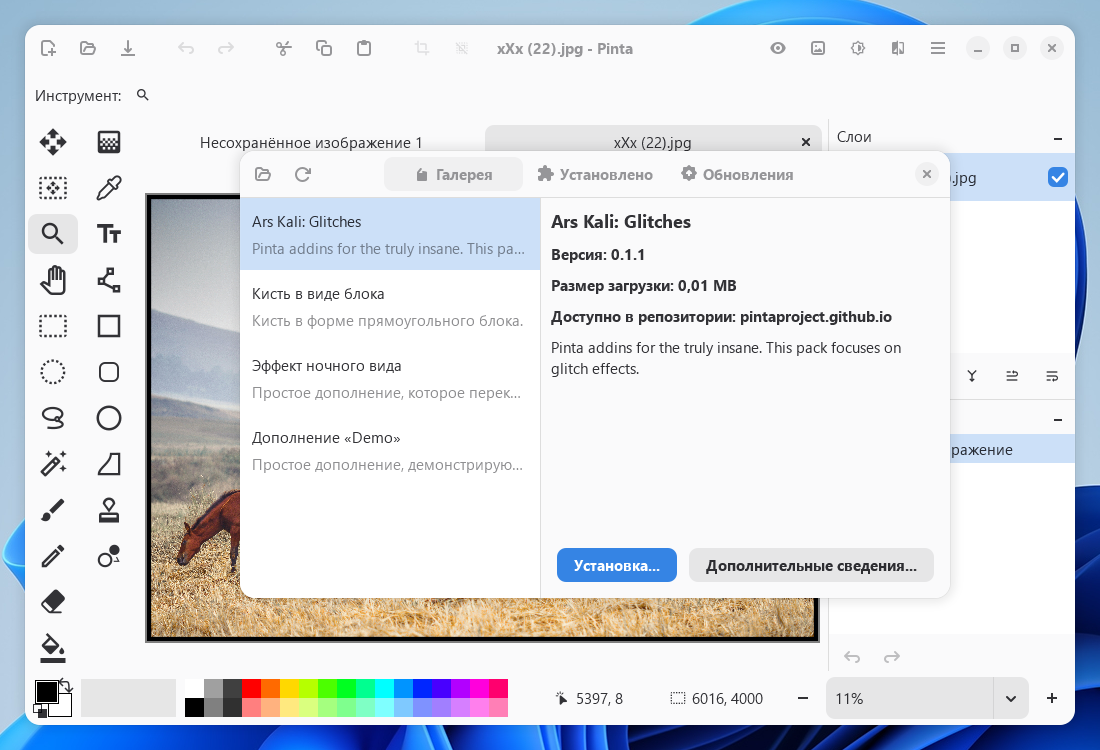The width and height of the screenshot is (1100, 750).
Task: Select the Pencil tool
Action: coord(53,556)
